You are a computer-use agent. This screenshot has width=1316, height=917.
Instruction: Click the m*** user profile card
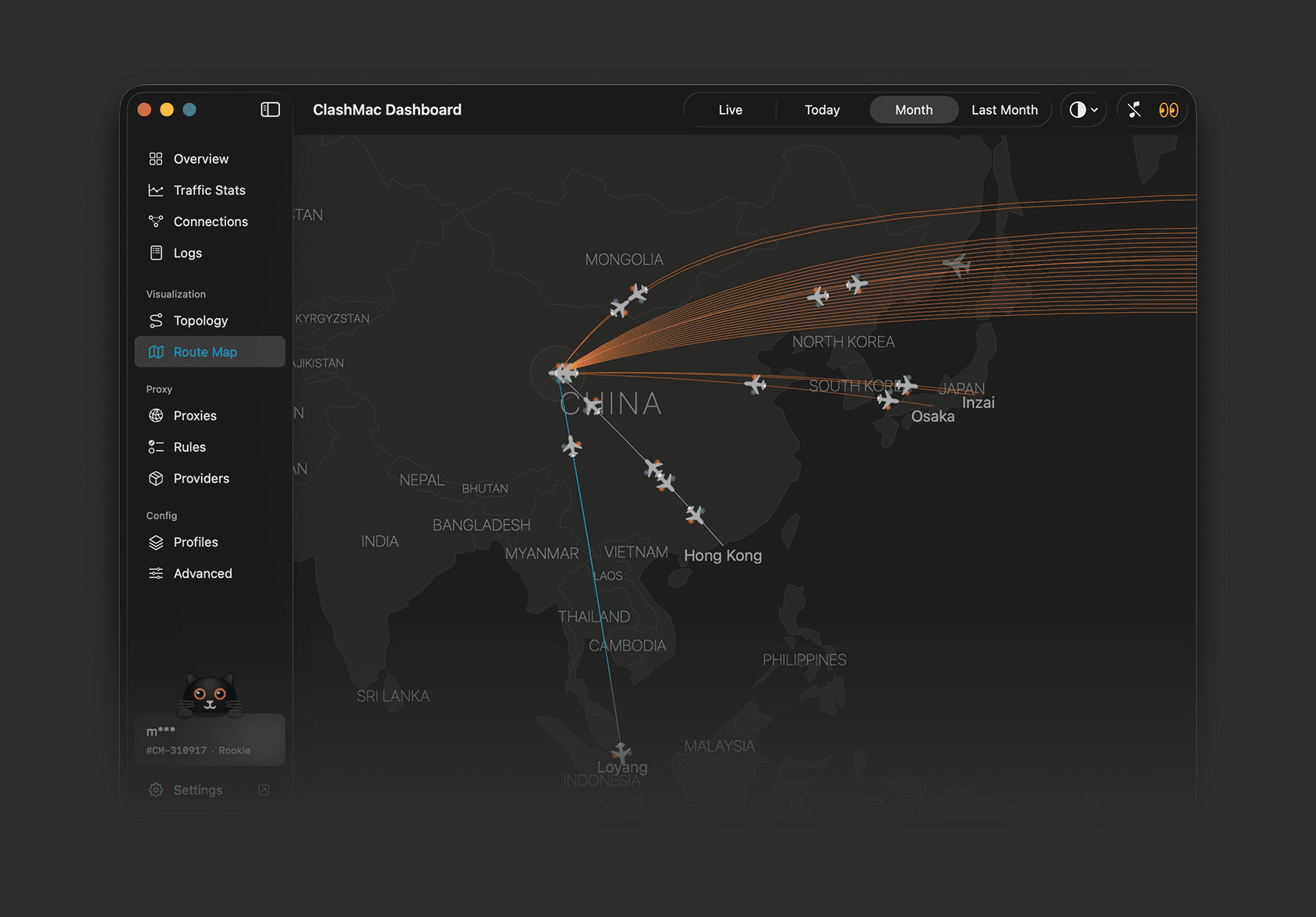tap(210, 739)
